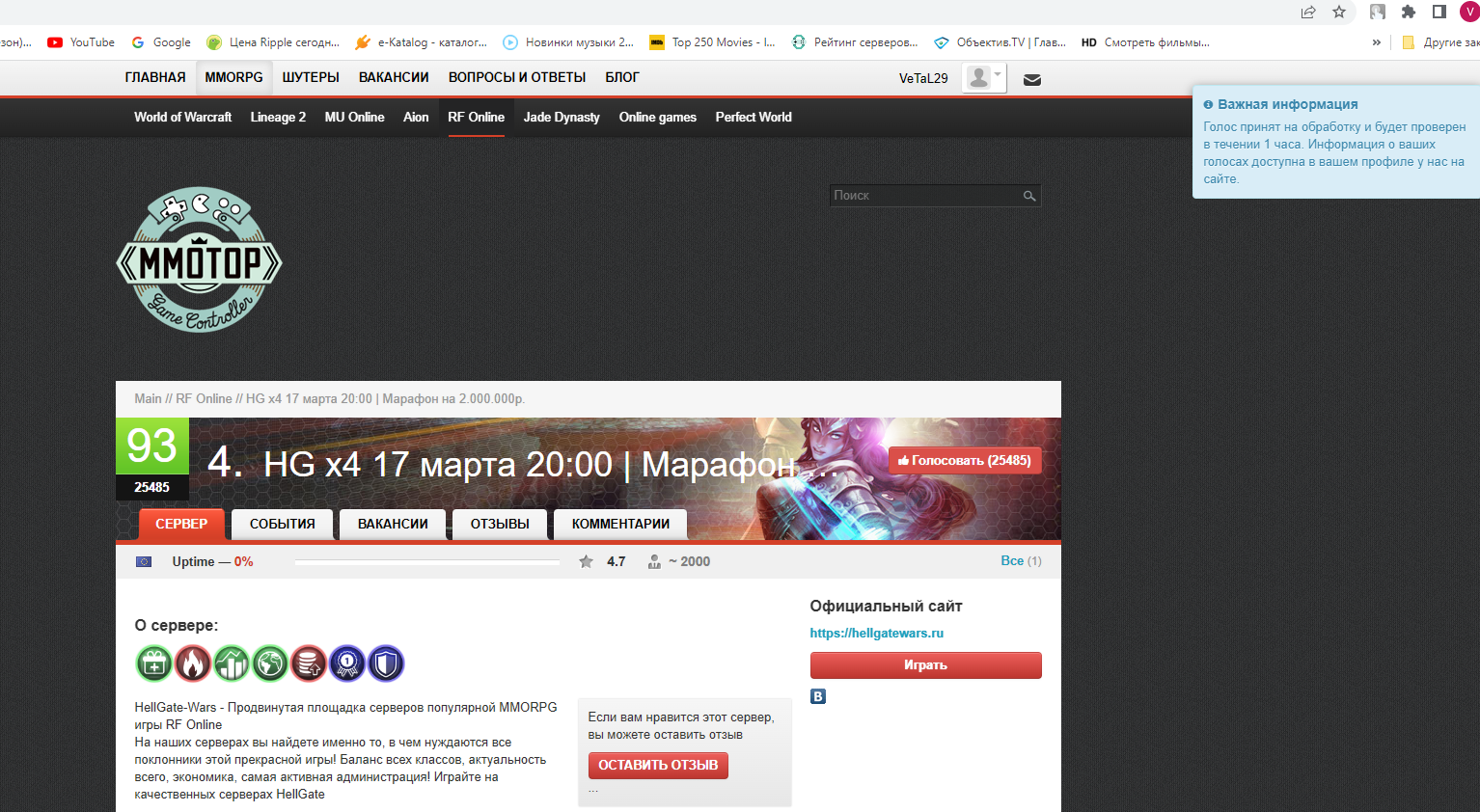
Task: Open the browser share page icon
Action: [x=1308, y=12]
